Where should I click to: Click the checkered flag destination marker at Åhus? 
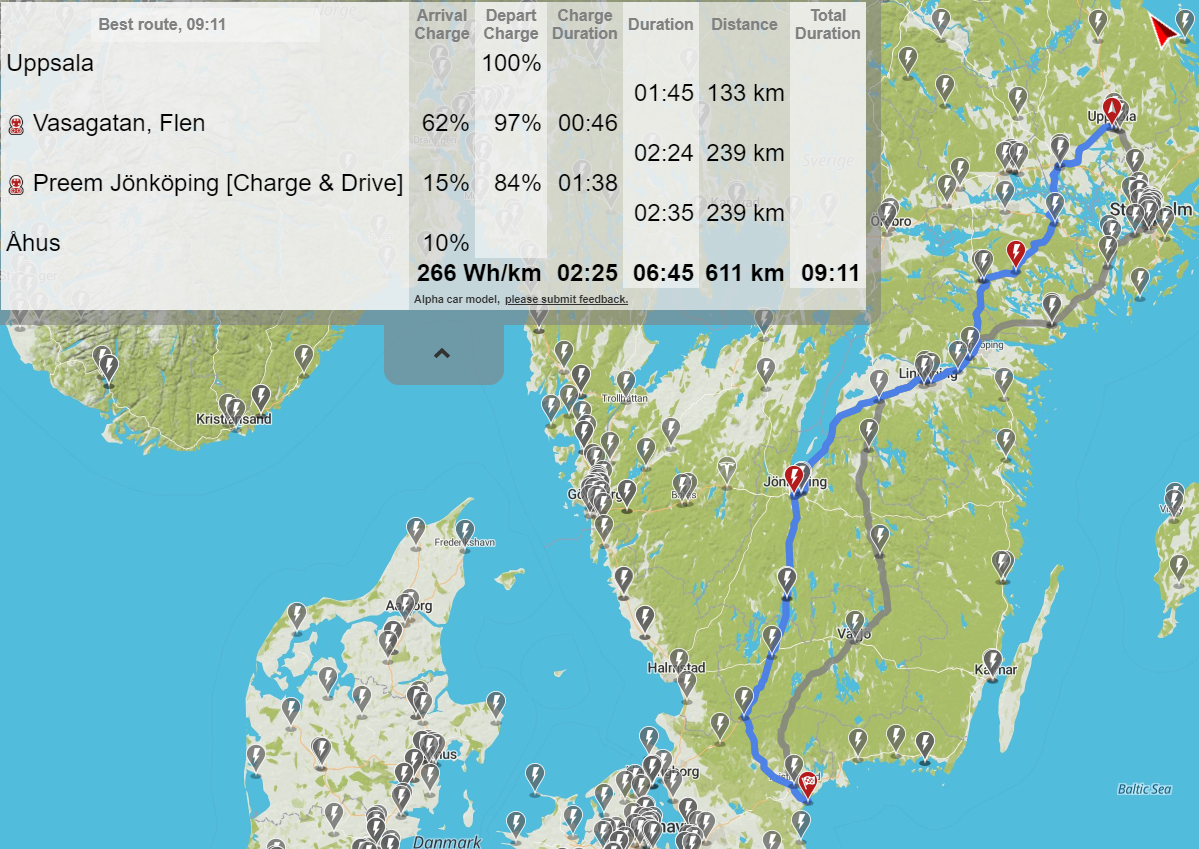pos(807,786)
